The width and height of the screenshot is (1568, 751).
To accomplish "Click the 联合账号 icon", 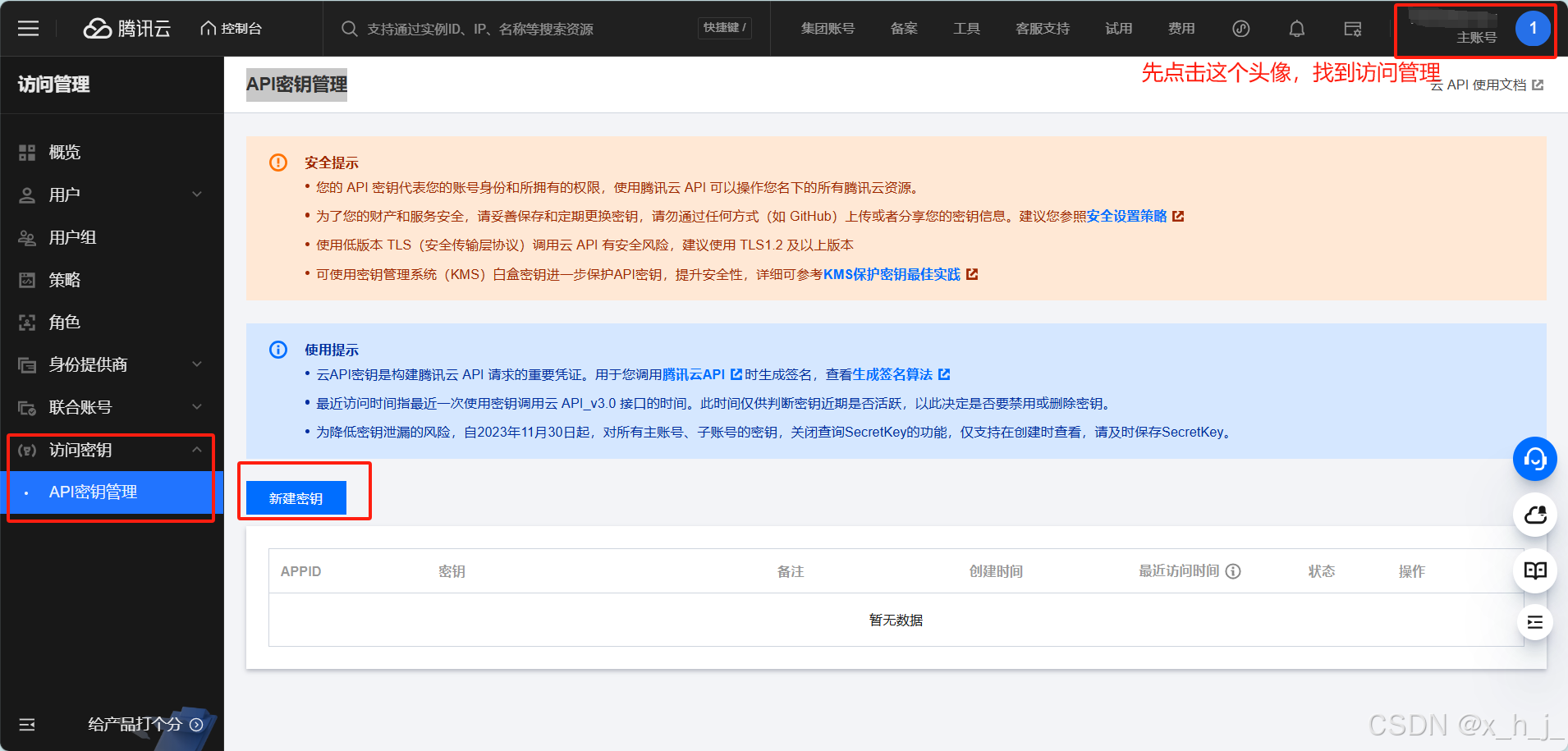I will click(27, 407).
